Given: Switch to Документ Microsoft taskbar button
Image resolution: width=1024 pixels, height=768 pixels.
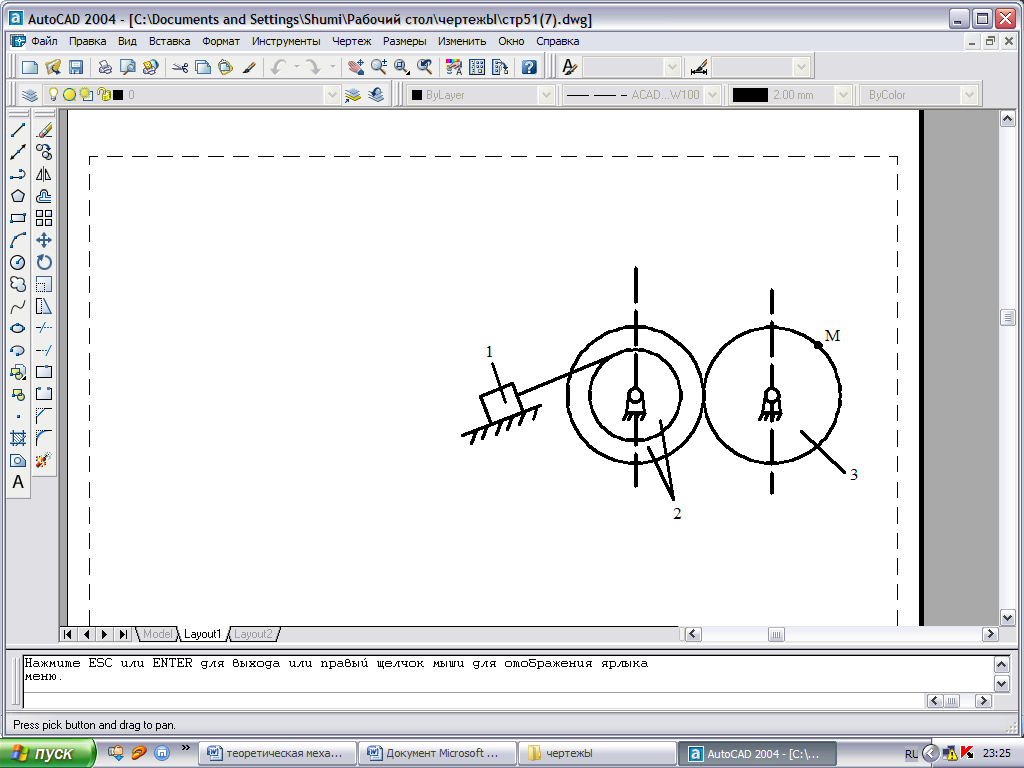Looking at the screenshot, I should (x=438, y=754).
